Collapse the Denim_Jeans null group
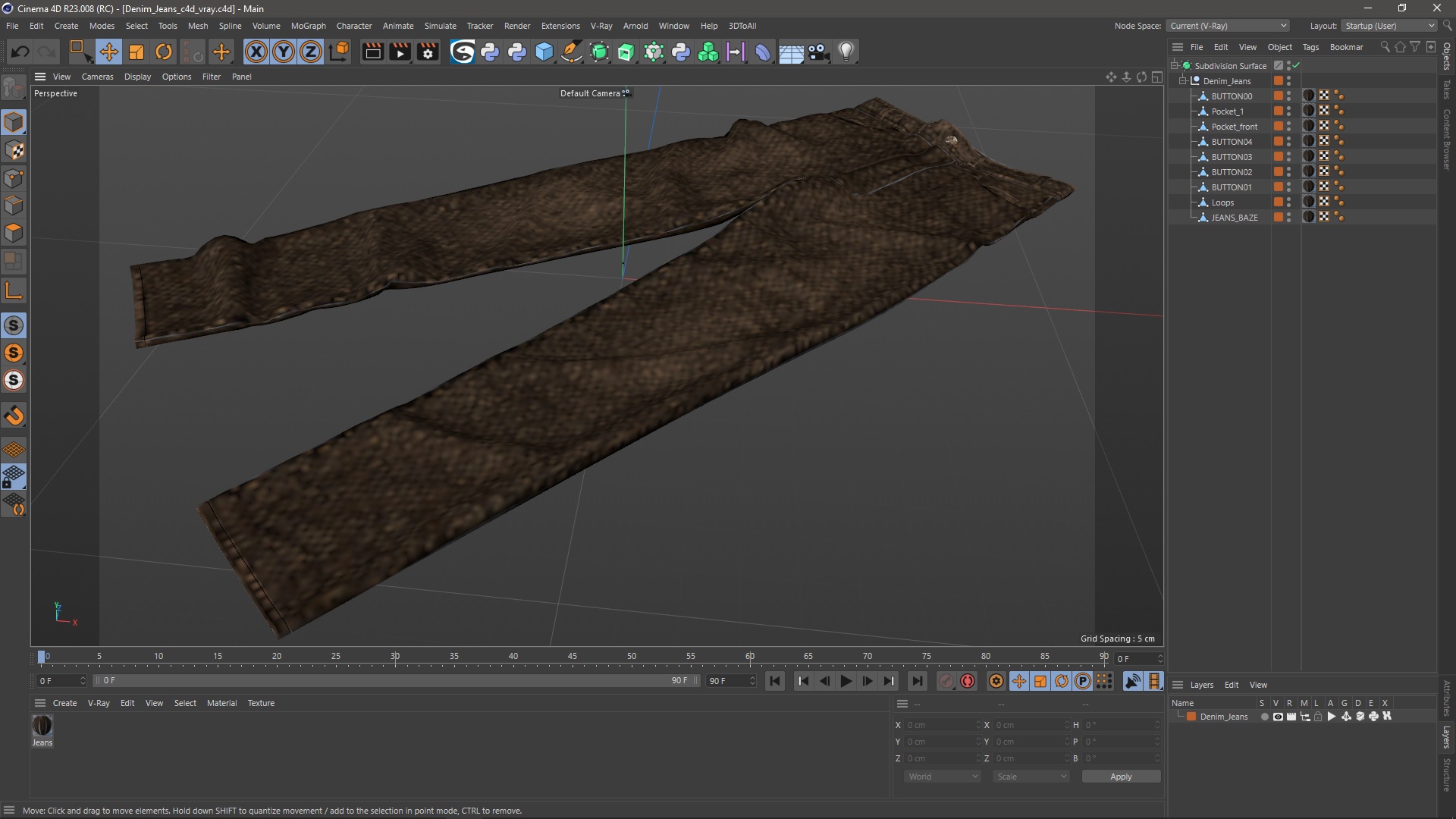1456x819 pixels. point(1183,81)
